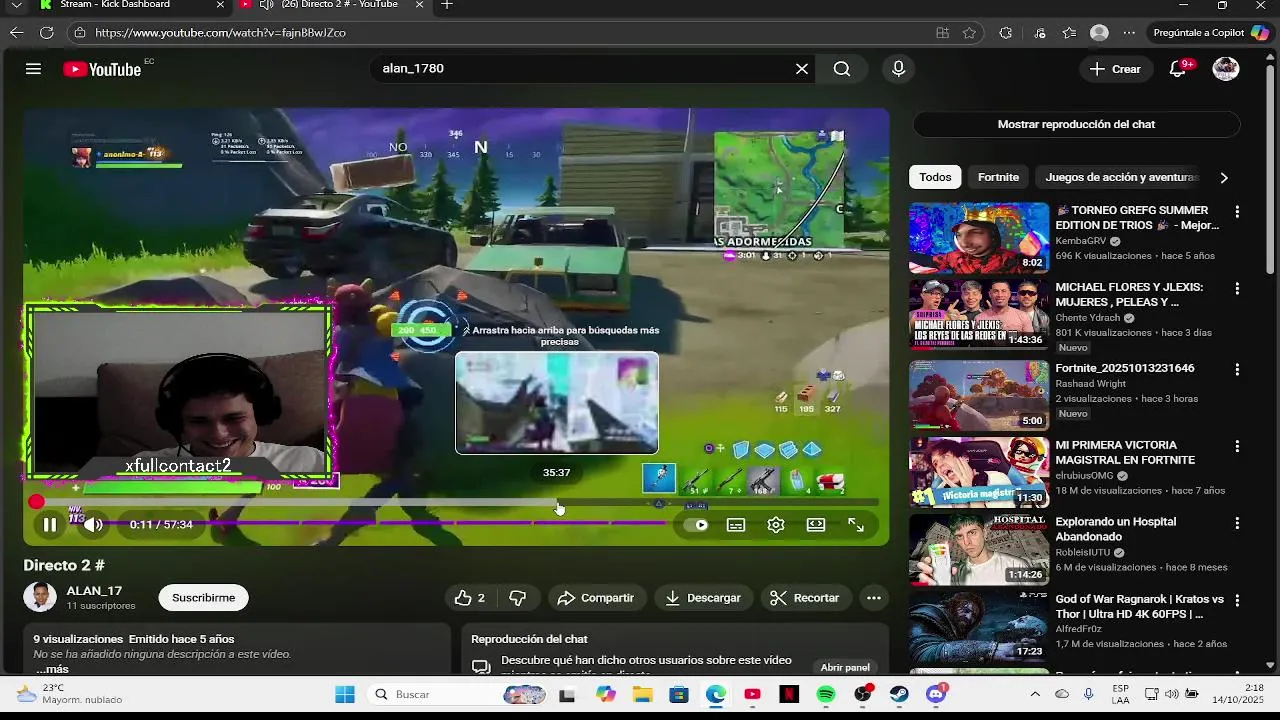Open the YouTube notifications bell
Screen dimensions: 1280x720
pyautogui.click(x=1178, y=69)
